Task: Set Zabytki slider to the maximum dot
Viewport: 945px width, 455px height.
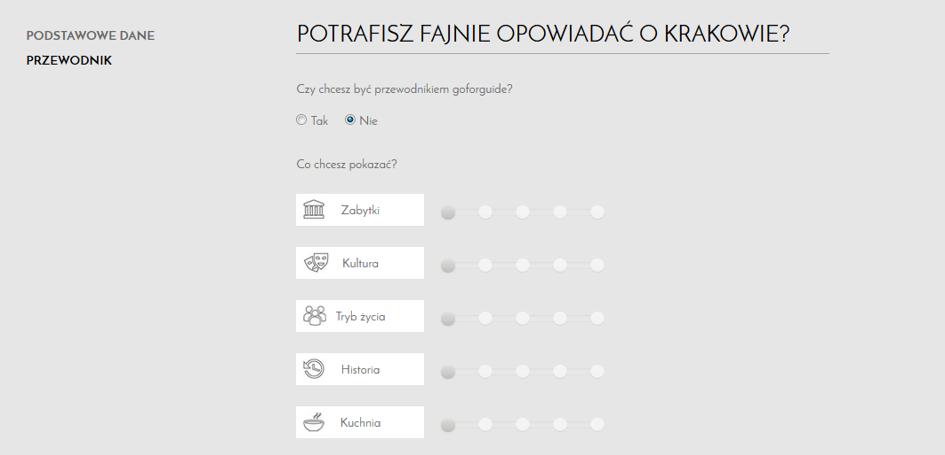Action: (597, 212)
